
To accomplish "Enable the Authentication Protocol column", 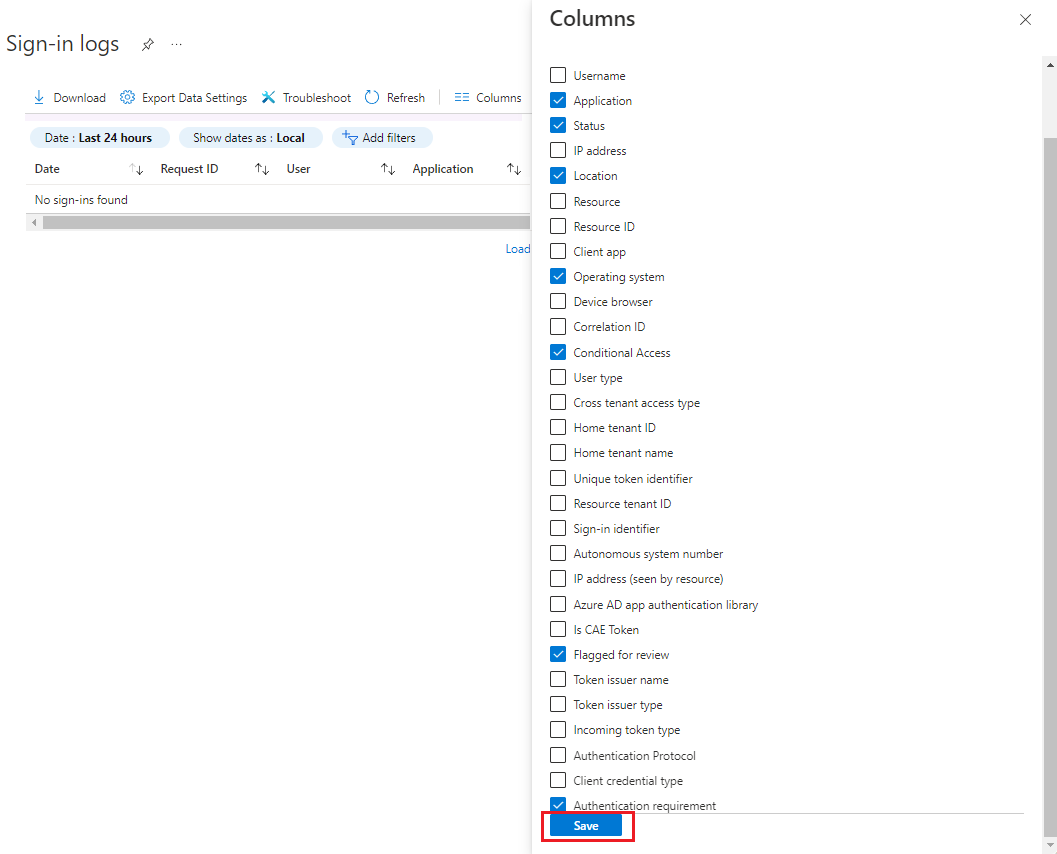I will click(x=558, y=755).
